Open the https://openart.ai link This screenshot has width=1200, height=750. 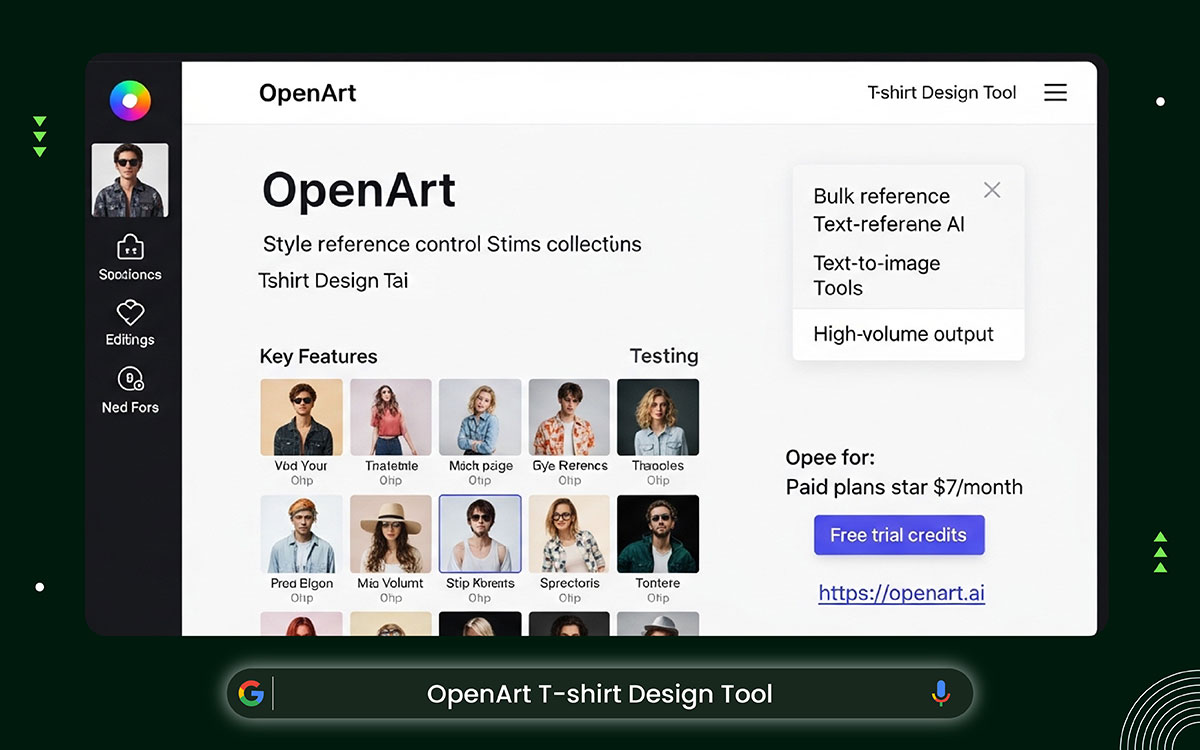pos(900,593)
